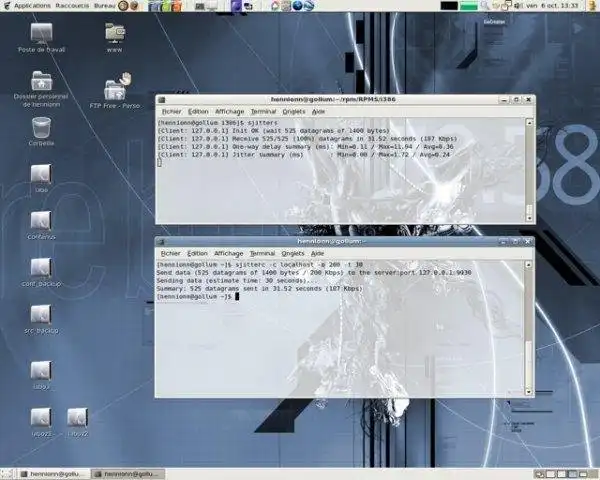Click scroll-down arrow in the RPMS/i386 terminal
600x480 pixels.
point(530,218)
